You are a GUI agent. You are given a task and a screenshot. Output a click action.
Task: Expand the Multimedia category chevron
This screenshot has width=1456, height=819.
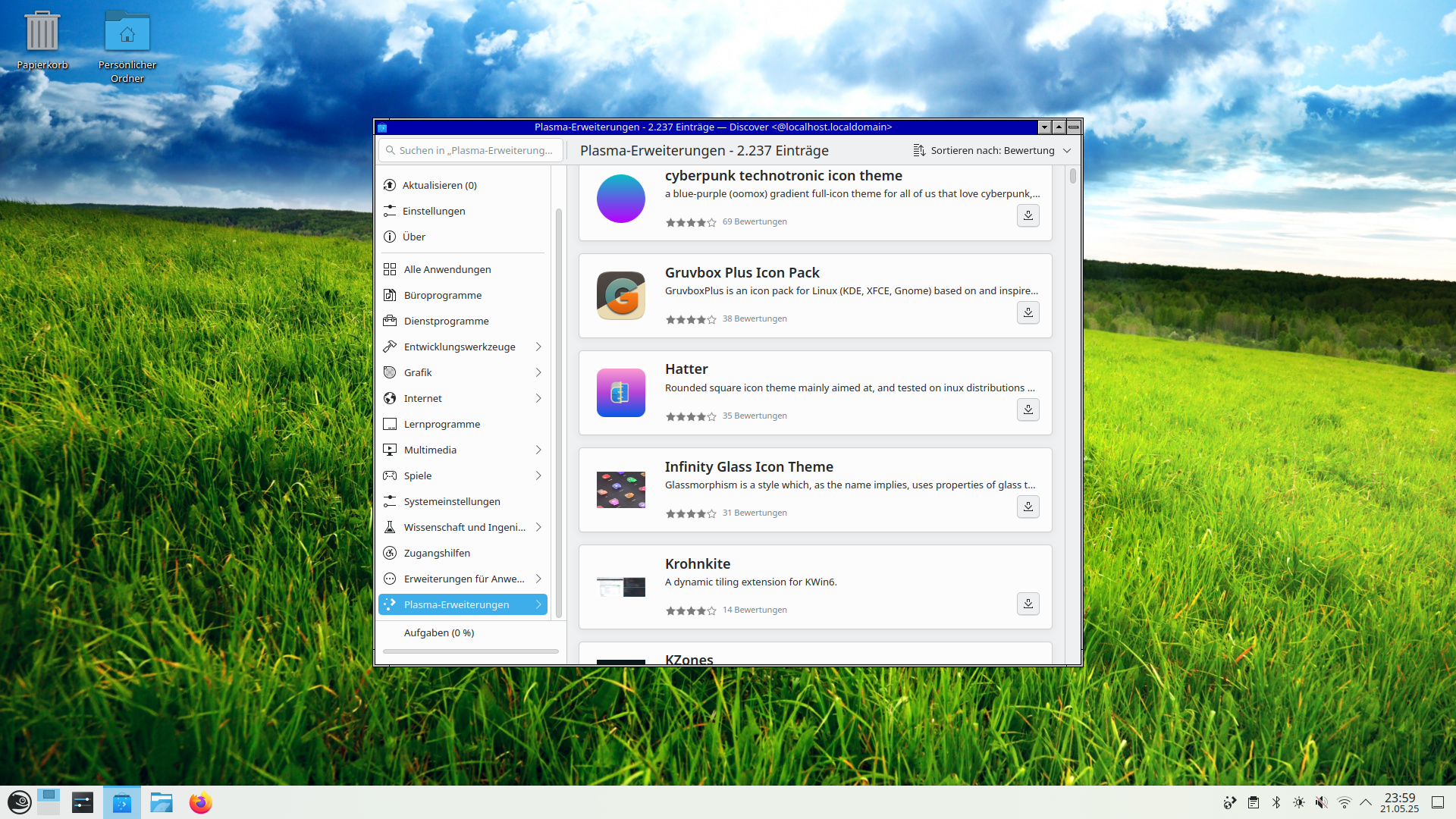[538, 450]
